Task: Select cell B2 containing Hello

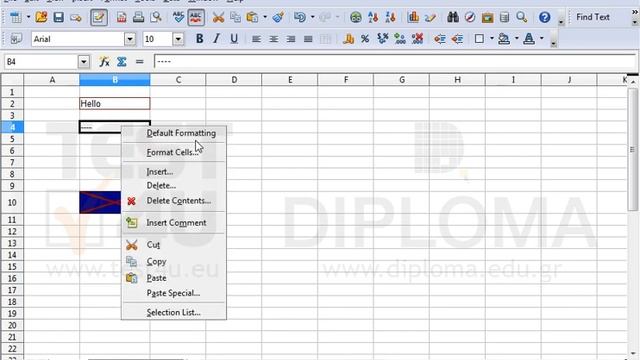Action: (x=115, y=104)
